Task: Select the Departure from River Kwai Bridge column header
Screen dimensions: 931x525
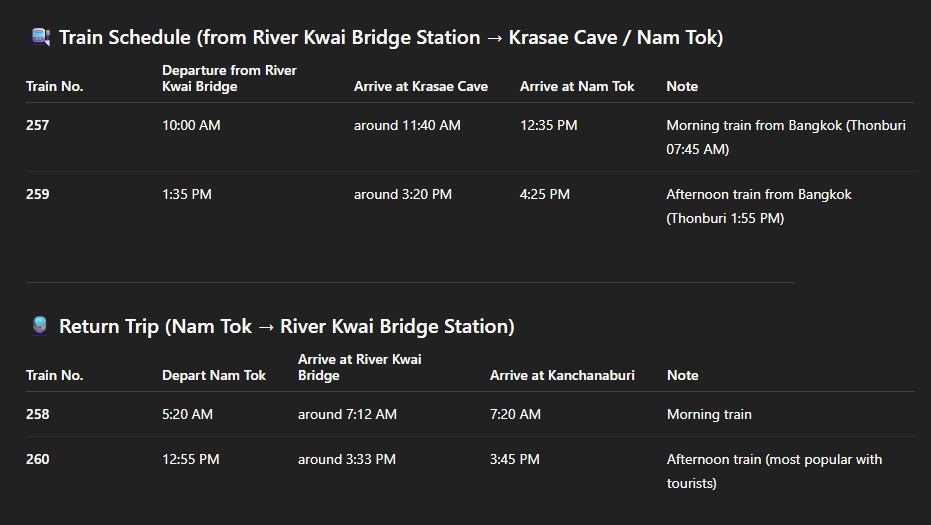Action: tap(229, 78)
